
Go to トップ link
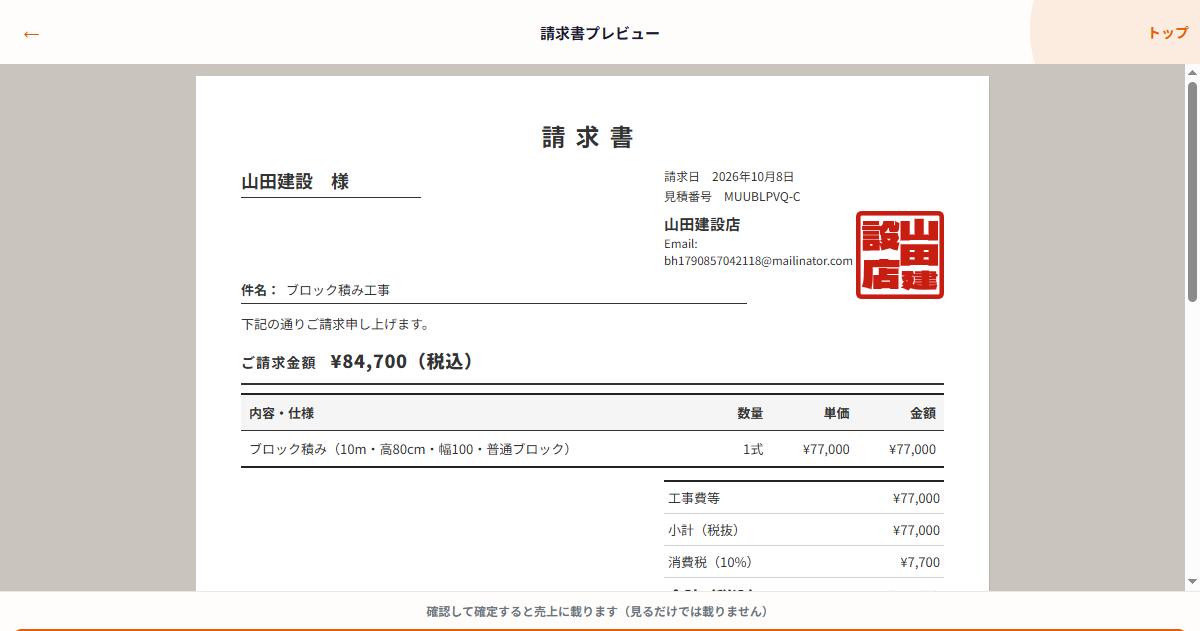[1168, 33]
